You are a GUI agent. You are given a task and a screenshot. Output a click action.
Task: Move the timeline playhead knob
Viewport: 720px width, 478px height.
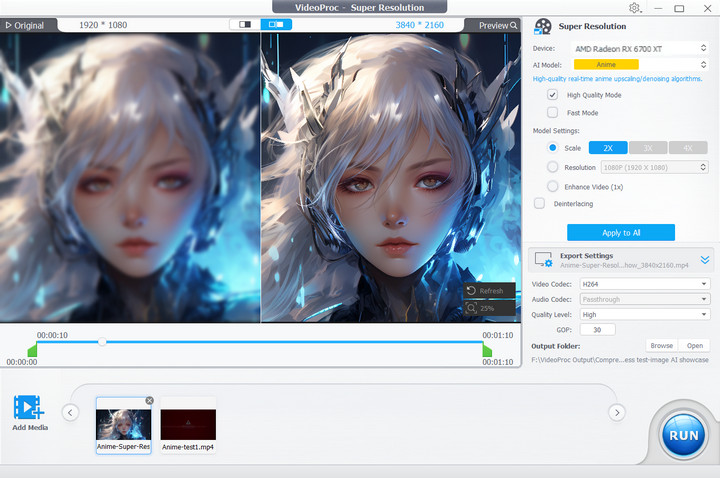pyautogui.click(x=102, y=342)
